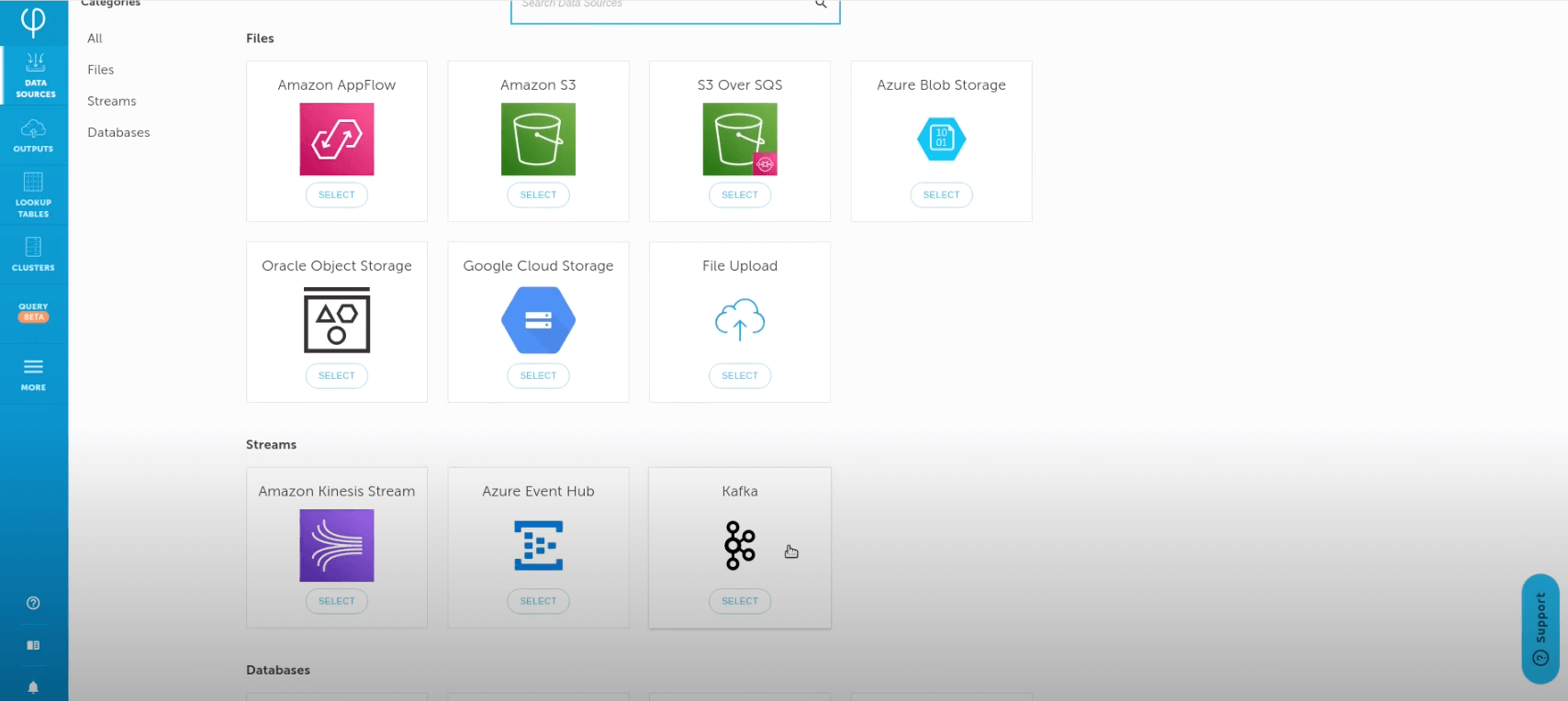Click the Upsolver logo icon
This screenshot has height=701, width=1568.
point(33,21)
